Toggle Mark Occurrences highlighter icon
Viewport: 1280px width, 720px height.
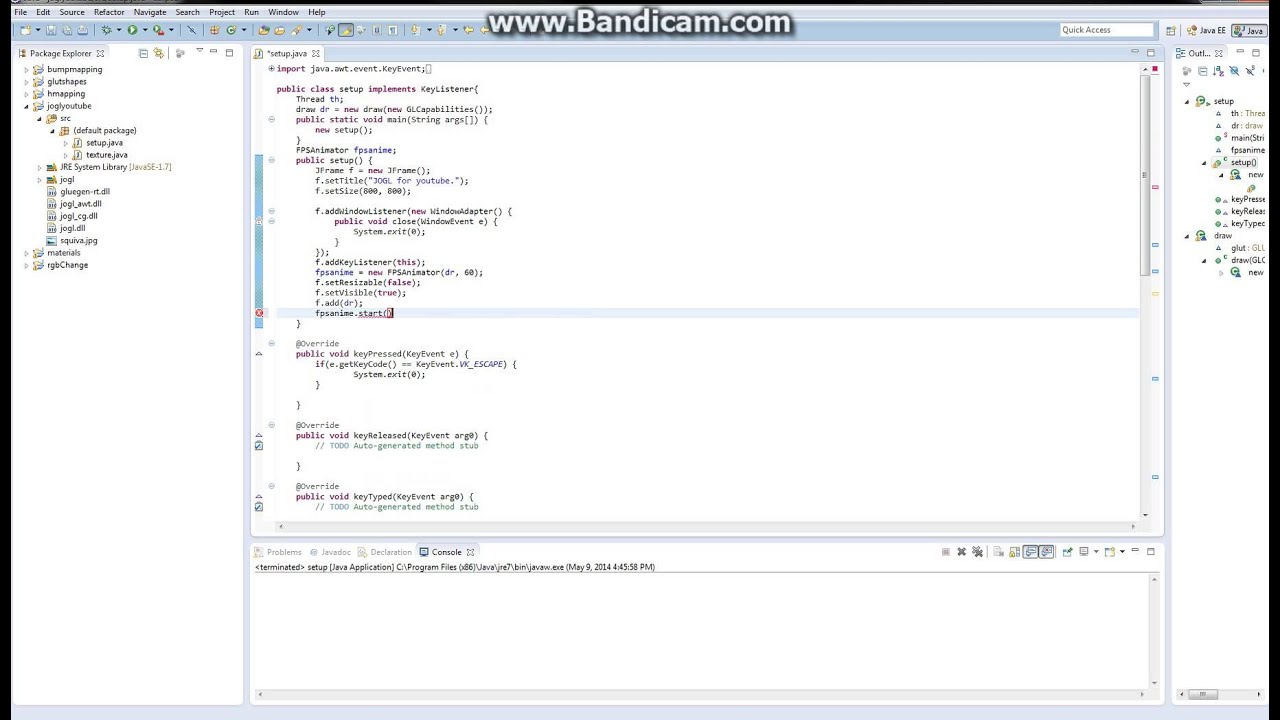[x=346, y=30]
